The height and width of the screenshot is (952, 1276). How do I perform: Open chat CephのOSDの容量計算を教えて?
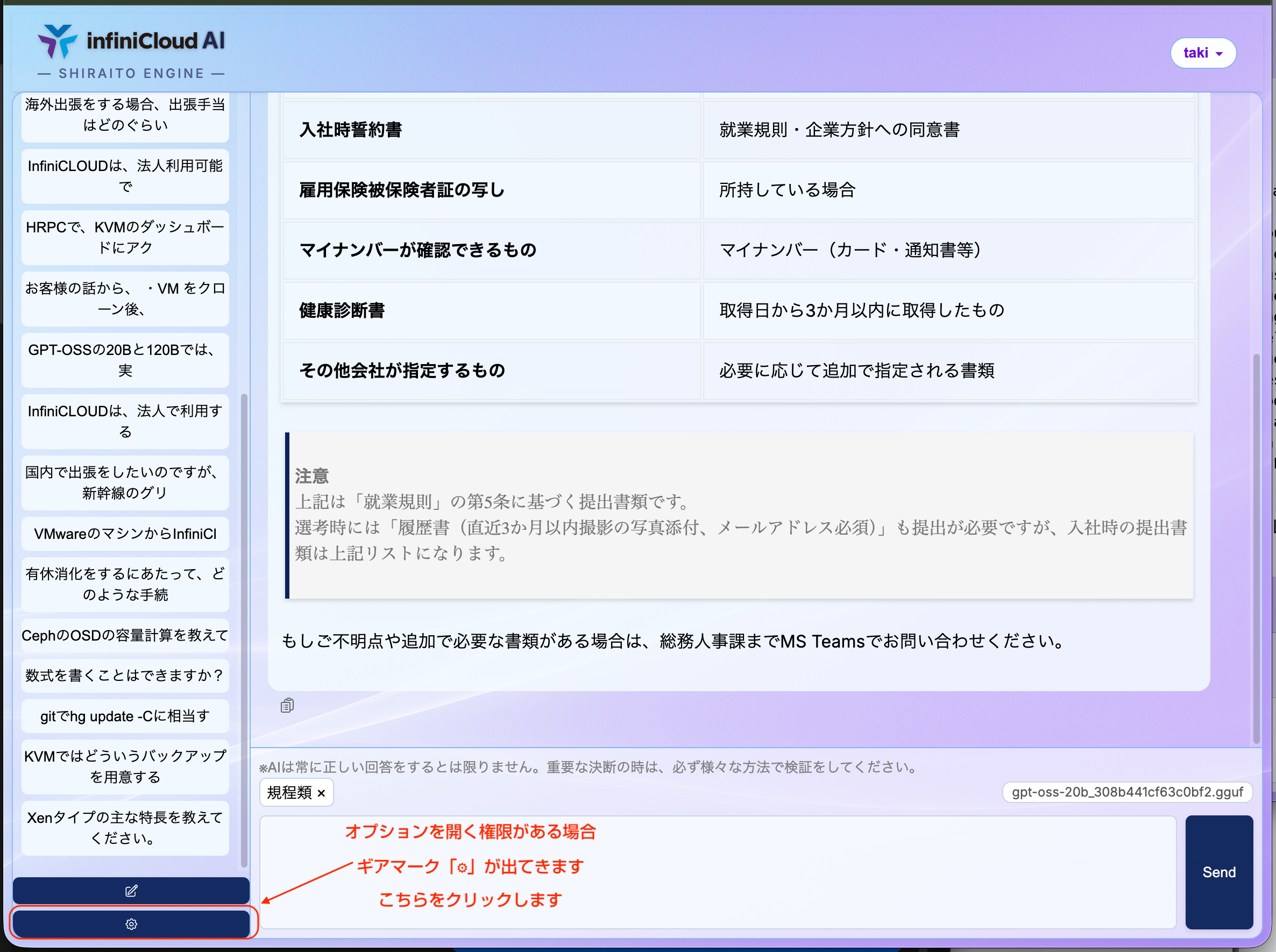pos(125,635)
